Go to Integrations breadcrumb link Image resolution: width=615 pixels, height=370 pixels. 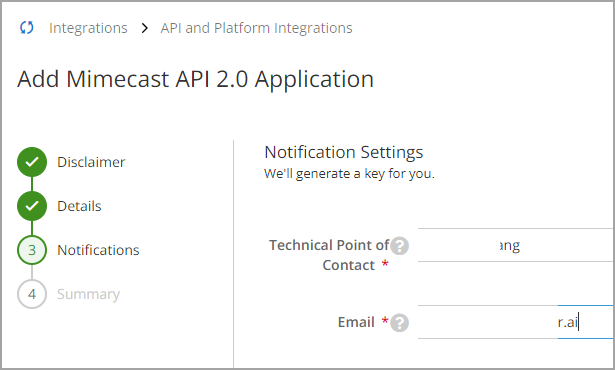88,28
